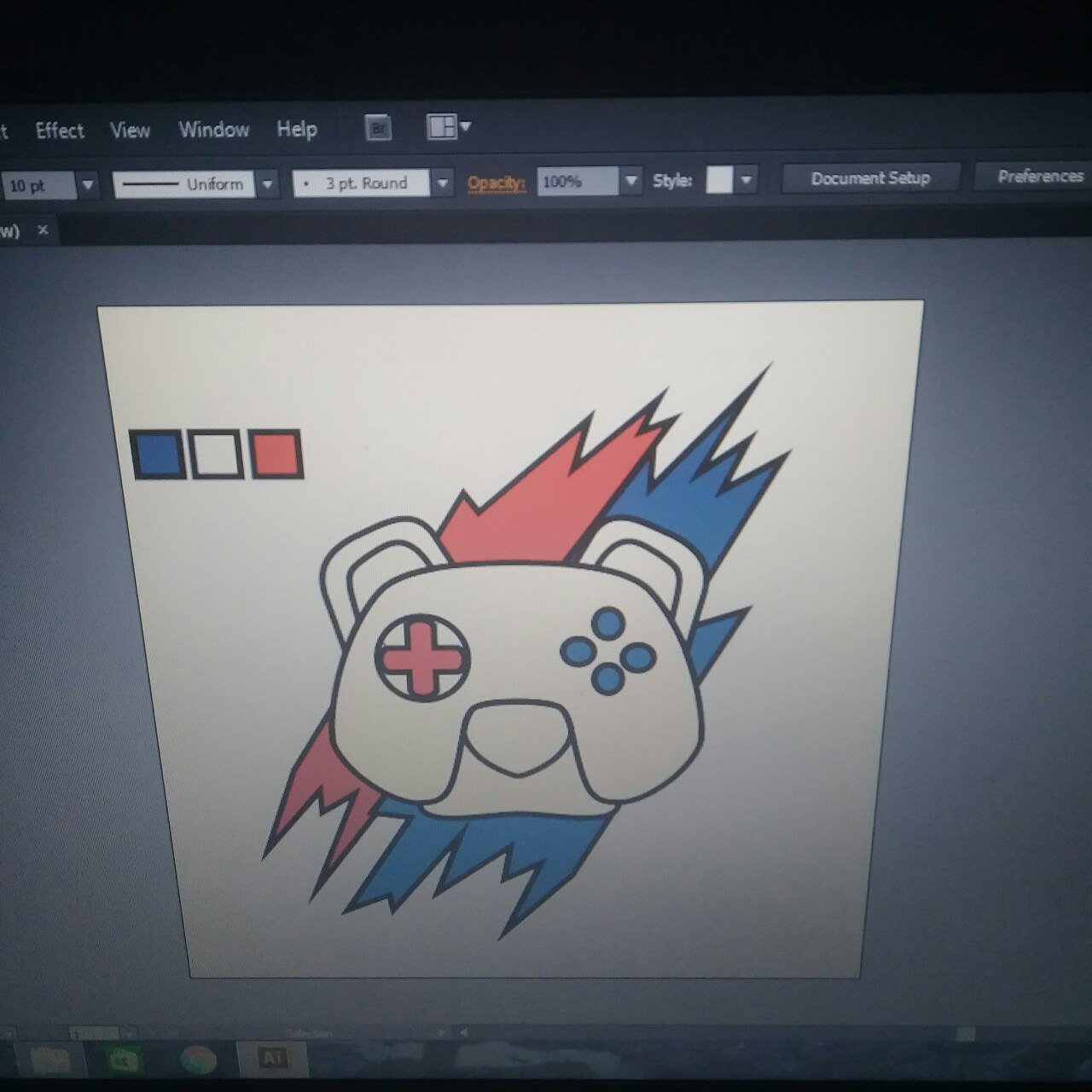The width and height of the screenshot is (1092, 1092).
Task: Open the green app icon on taskbar
Action: pyautogui.click(x=125, y=1059)
